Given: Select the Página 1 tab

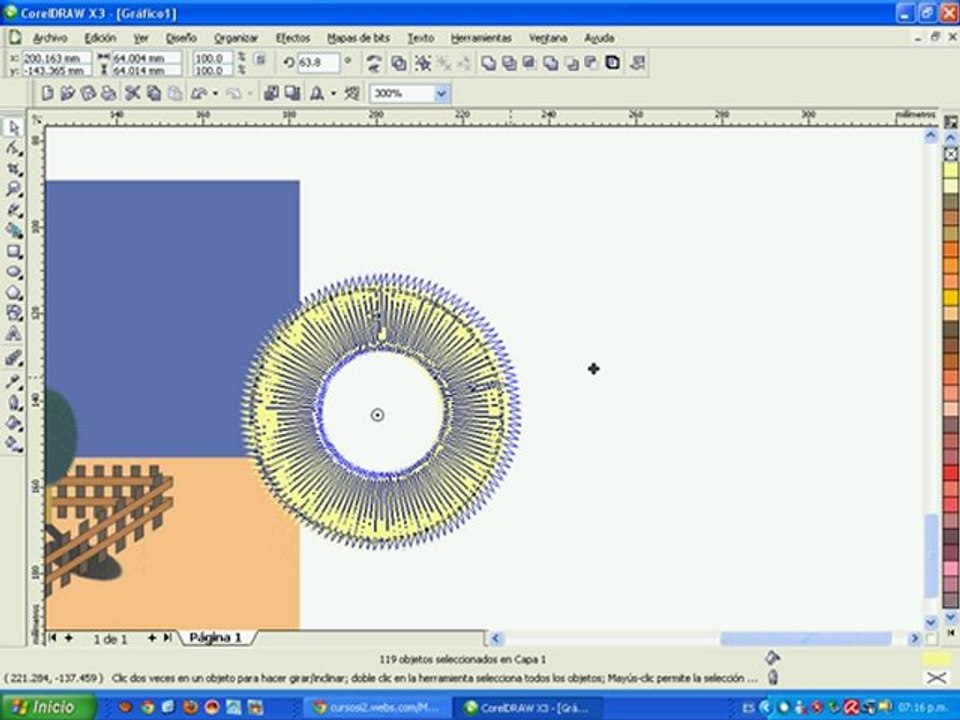Looking at the screenshot, I should pyautogui.click(x=216, y=637).
